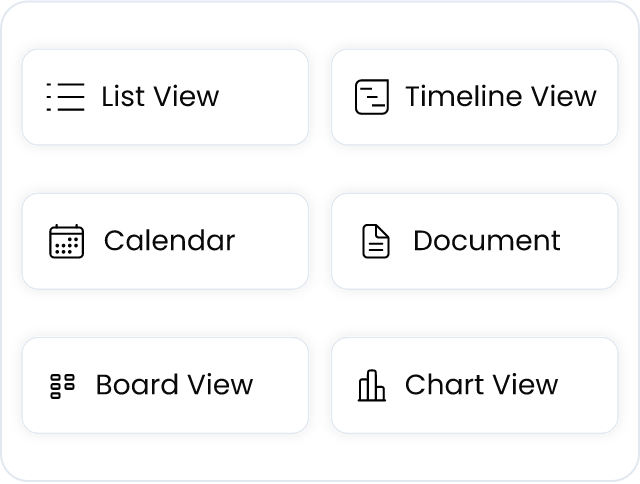Open the Calendar view
Screen dimensions: 640x484
pos(165,241)
